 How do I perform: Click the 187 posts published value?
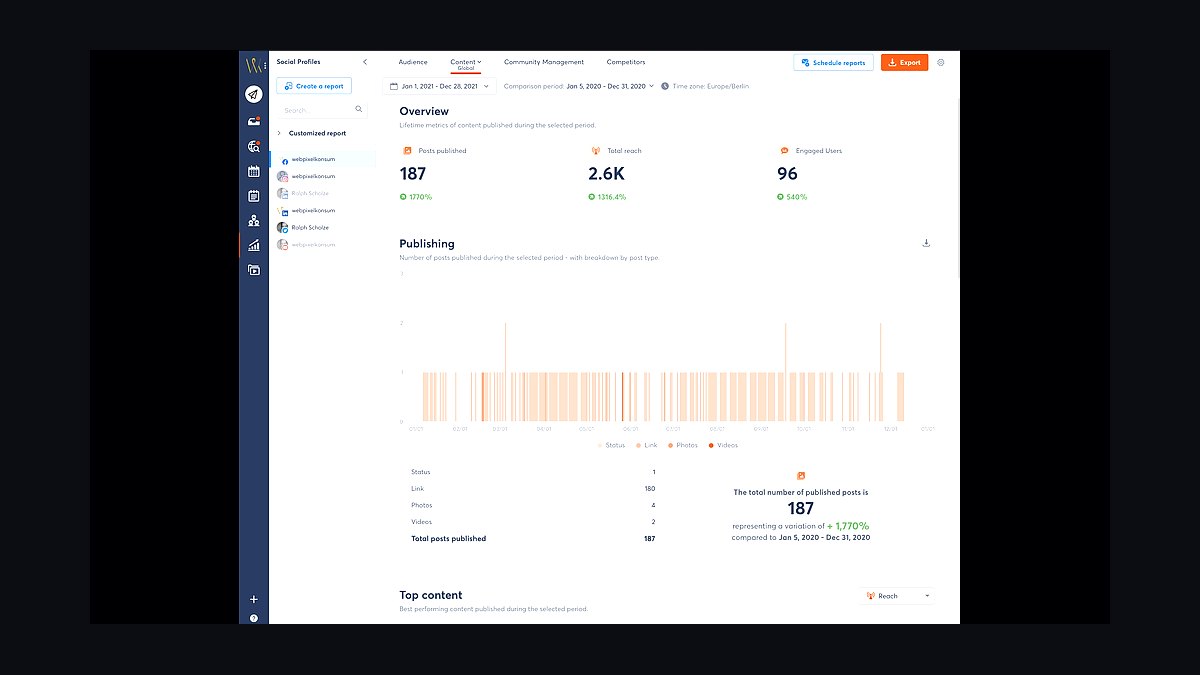click(413, 173)
